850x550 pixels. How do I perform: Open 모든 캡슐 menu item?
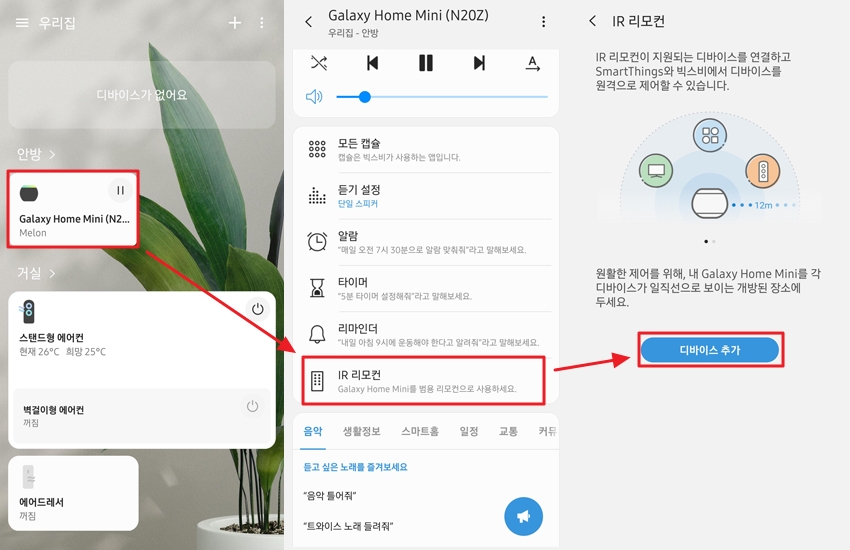click(426, 150)
